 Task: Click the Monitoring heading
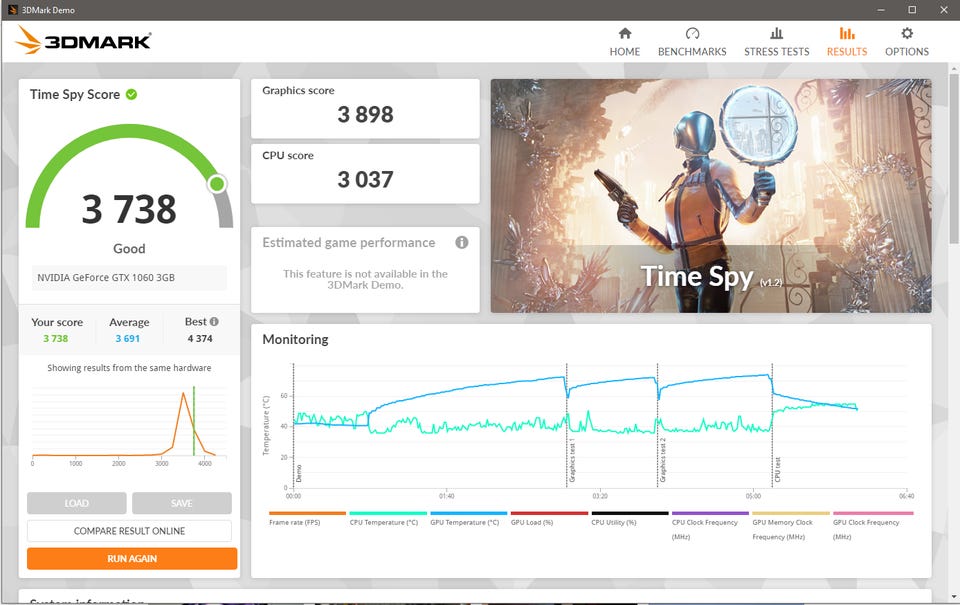[295, 339]
